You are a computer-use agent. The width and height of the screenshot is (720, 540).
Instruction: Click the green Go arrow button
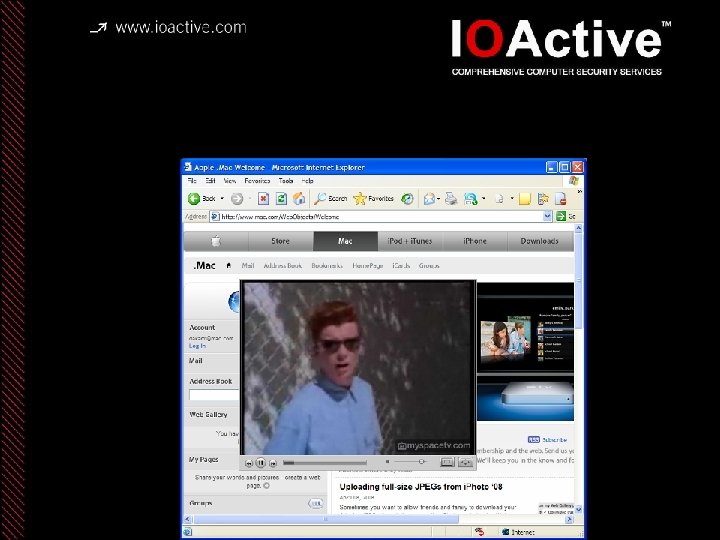pos(561,216)
